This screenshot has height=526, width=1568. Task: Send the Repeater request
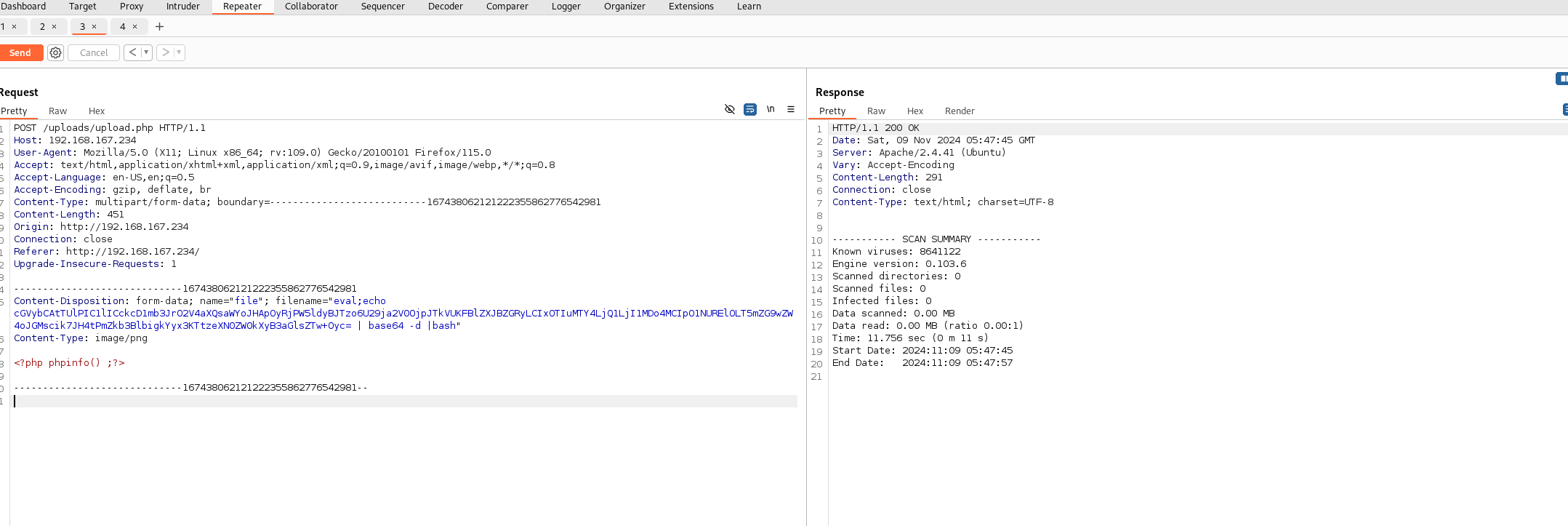pyautogui.click(x=20, y=52)
